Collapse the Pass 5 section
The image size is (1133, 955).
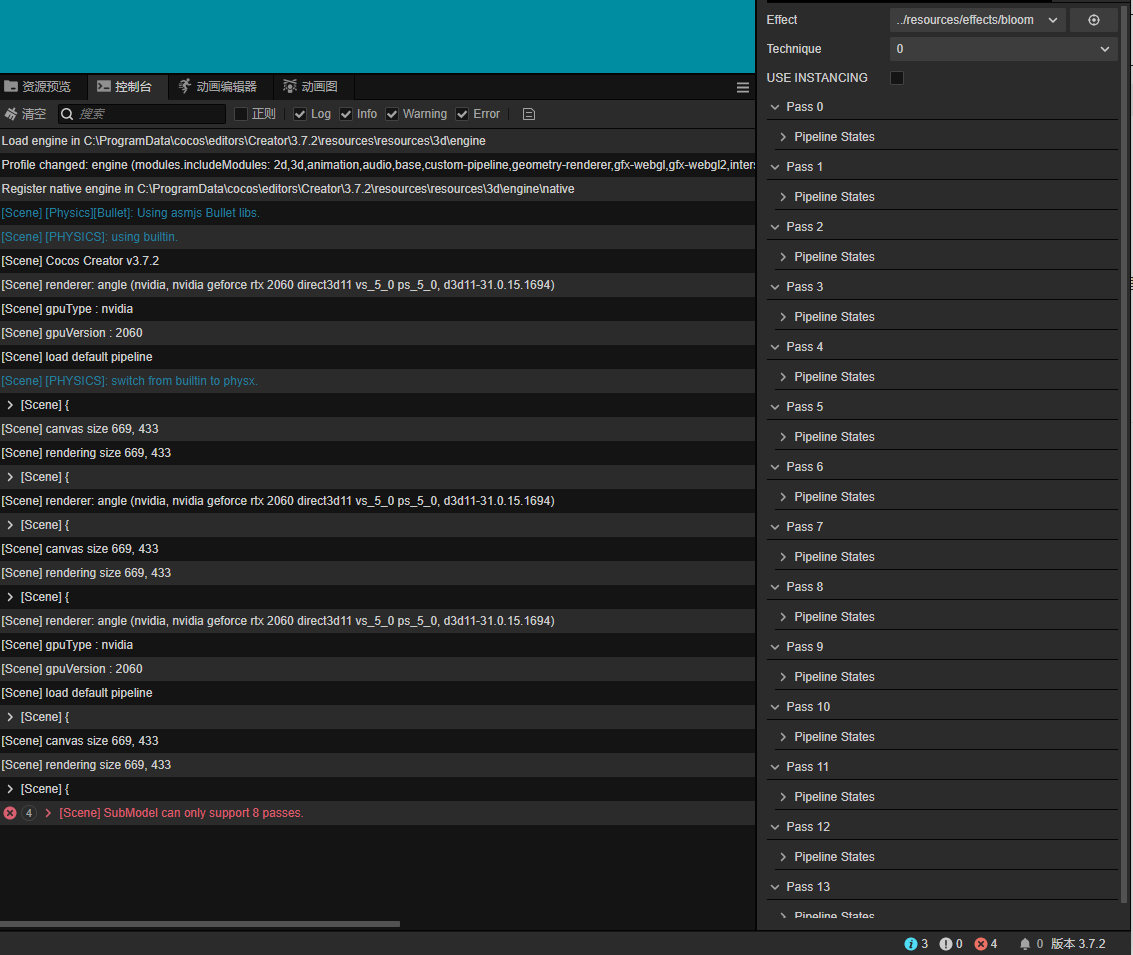[775, 407]
